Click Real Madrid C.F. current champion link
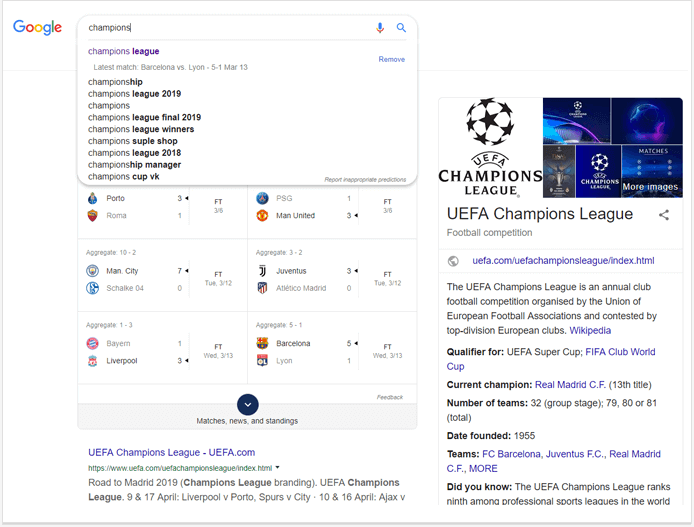The height and width of the screenshot is (527, 694). click(570, 385)
